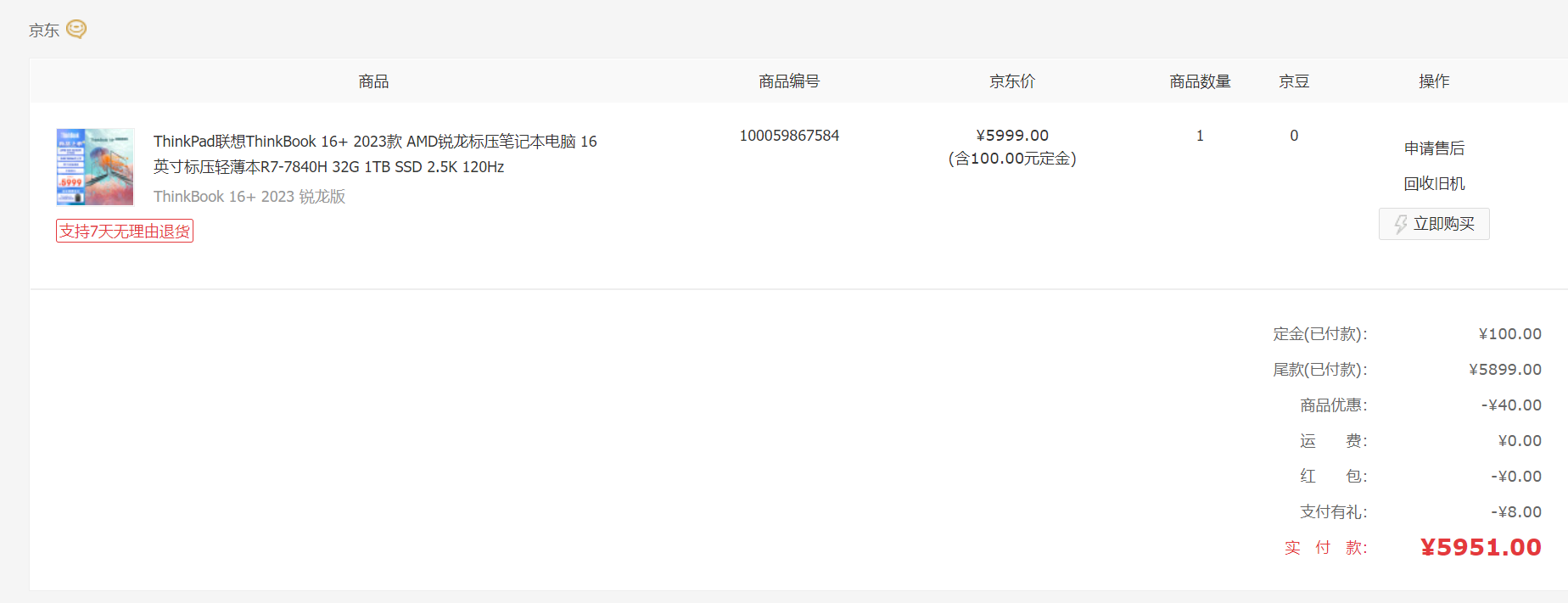Open the ThinkPad ThinkBook 16+ product title link
The width and height of the screenshot is (1568, 603).
click(x=375, y=154)
